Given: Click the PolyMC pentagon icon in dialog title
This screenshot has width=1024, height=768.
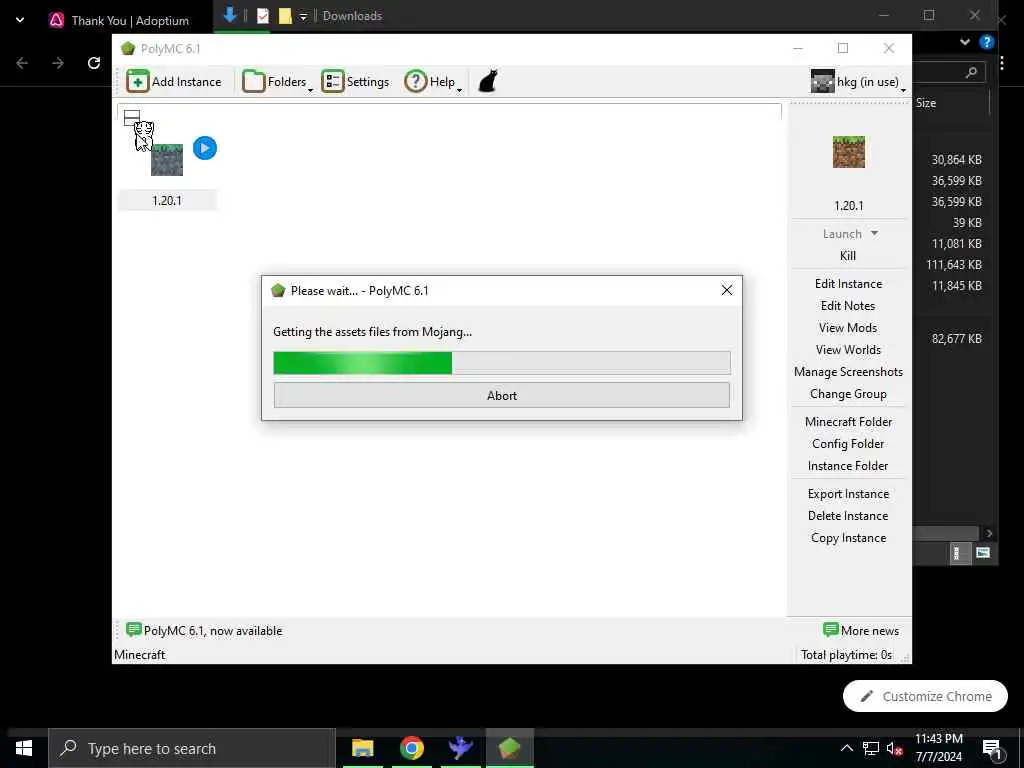Looking at the screenshot, I should [278, 291].
